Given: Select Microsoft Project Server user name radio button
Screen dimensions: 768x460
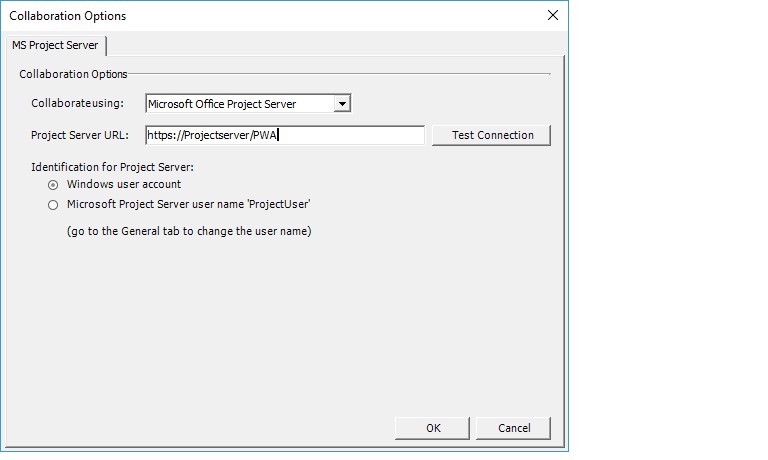Looking at the screenshot, I should [53, 205].
